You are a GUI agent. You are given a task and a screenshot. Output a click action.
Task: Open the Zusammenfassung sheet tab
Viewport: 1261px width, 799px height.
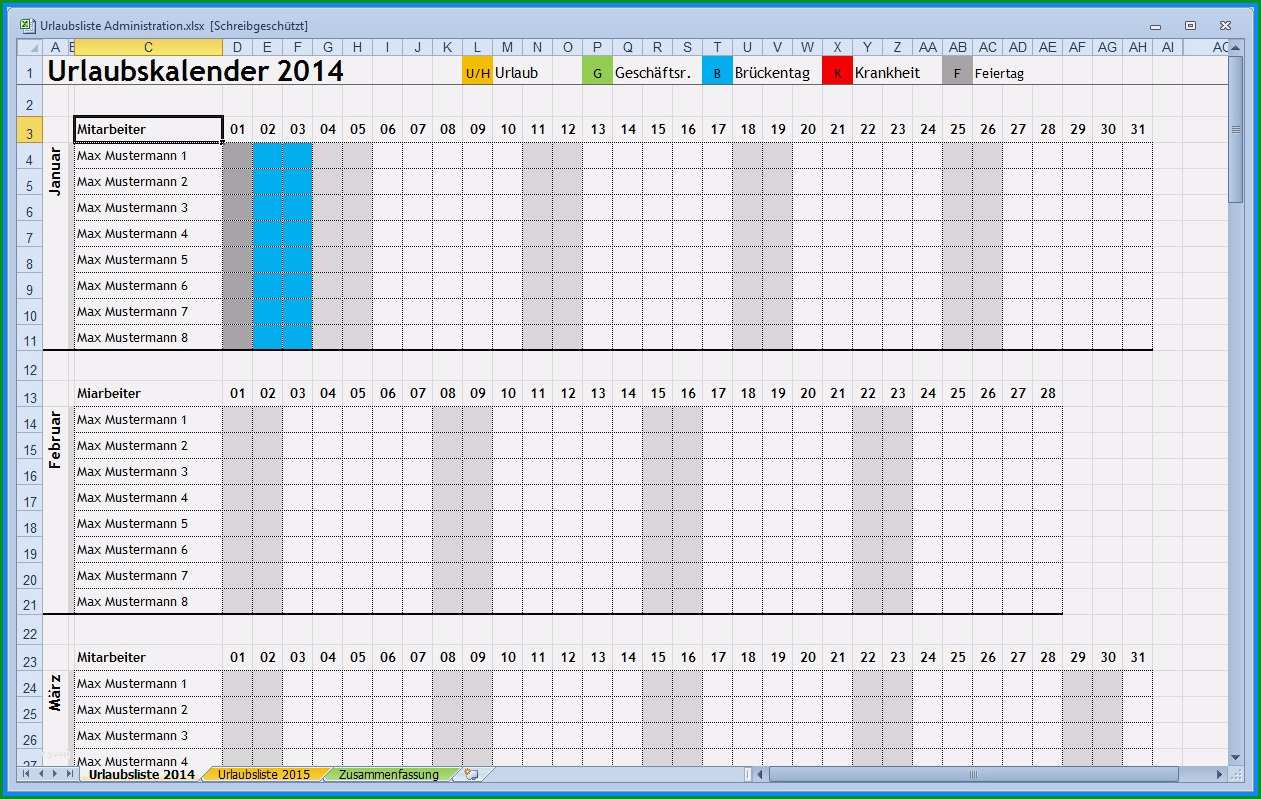point(388,774)
